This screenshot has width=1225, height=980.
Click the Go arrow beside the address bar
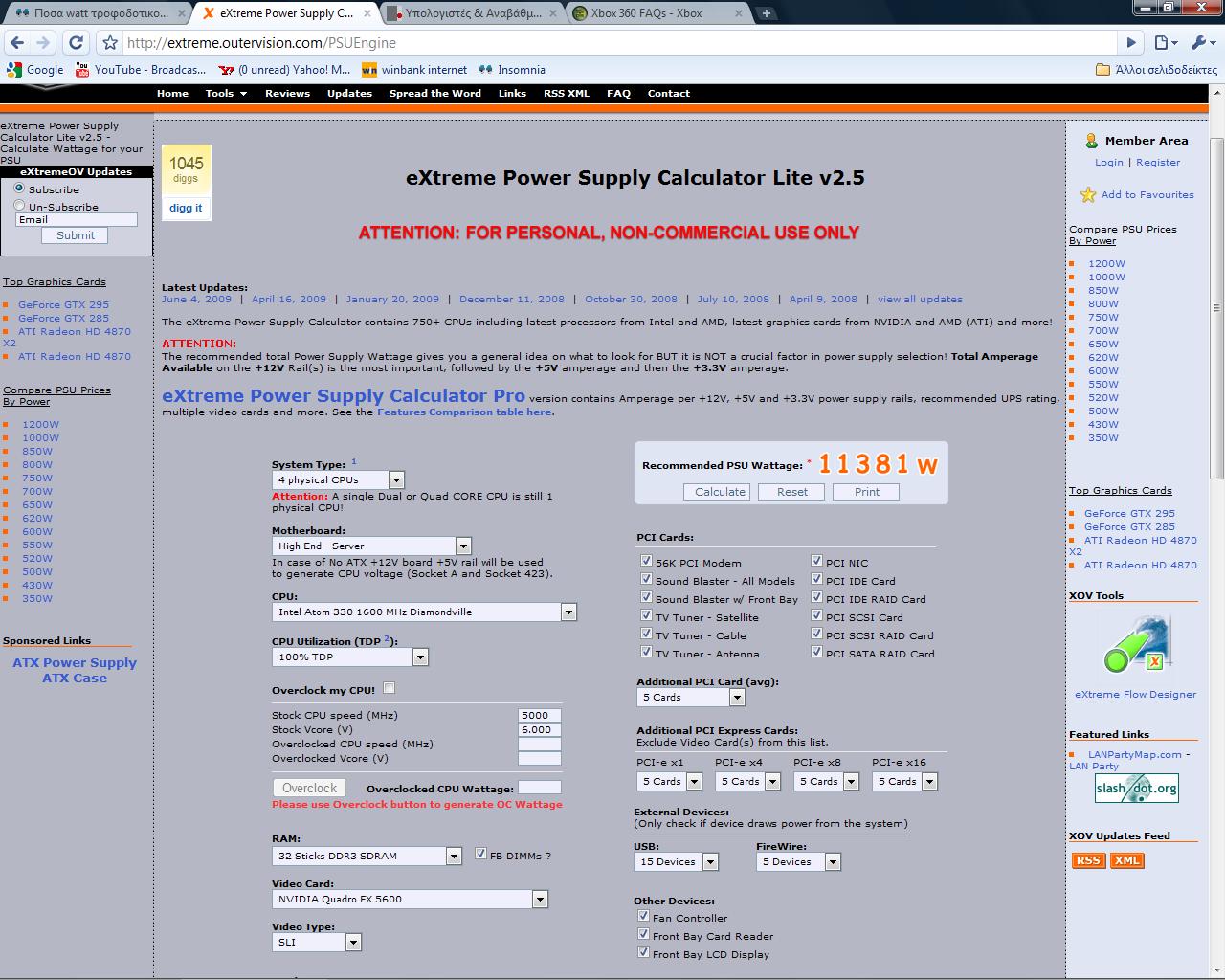coord(1131,42)
